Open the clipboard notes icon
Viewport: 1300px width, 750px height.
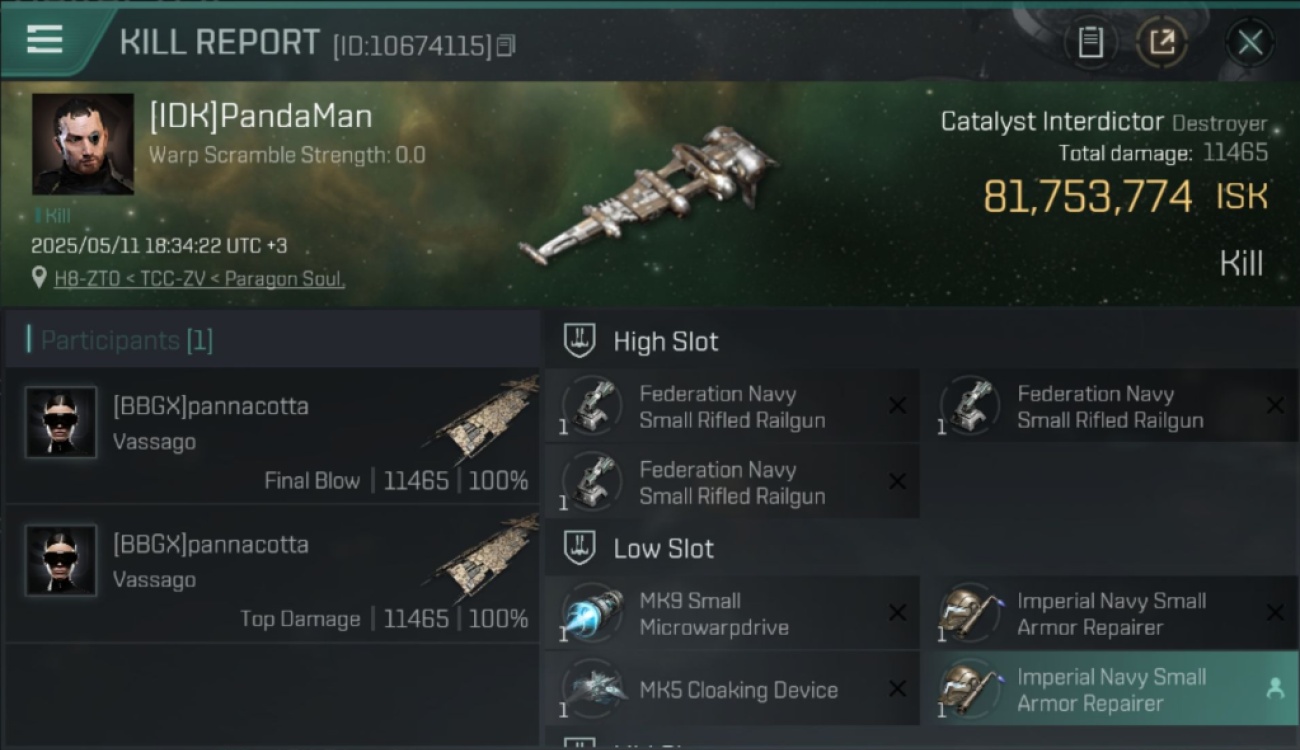tap(1090, 42)
